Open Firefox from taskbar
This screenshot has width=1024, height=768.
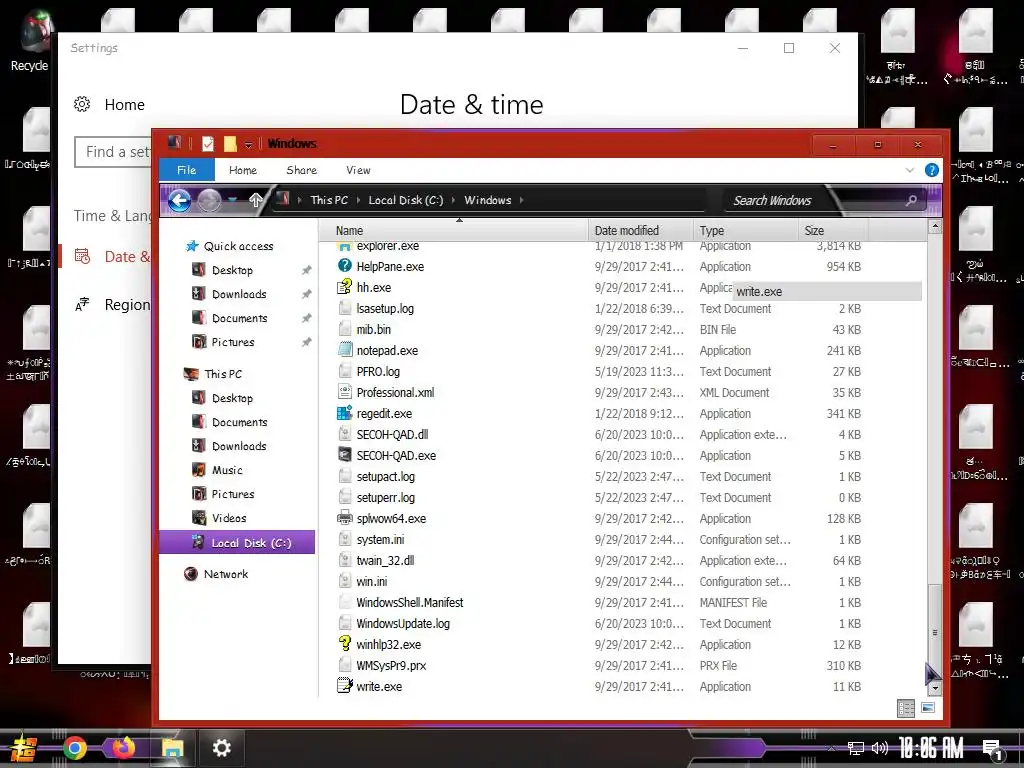coord(123,747)
